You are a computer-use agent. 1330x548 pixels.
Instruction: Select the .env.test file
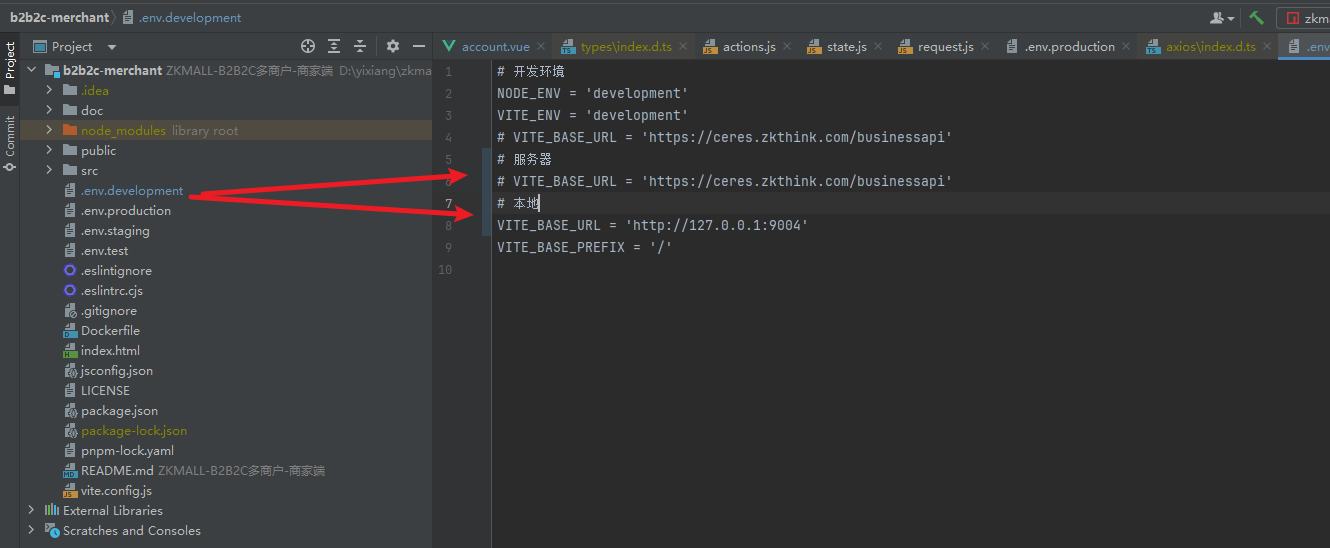click(105, 250)
